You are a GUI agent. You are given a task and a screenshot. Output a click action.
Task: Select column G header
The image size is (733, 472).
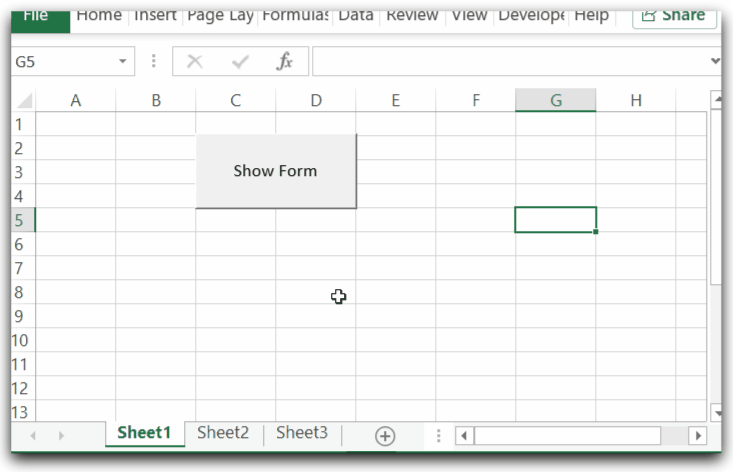[556, 100]
